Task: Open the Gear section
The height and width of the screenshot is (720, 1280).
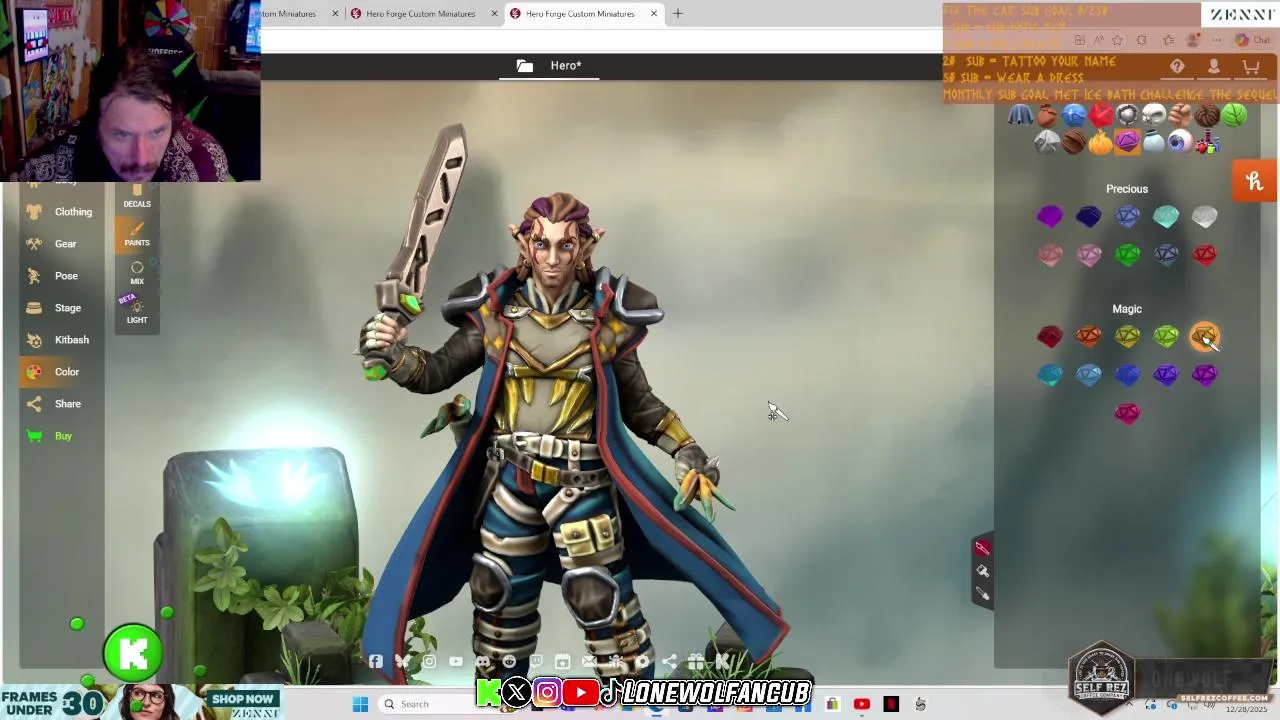Action: pyautogui.click(x=53, y=244)
